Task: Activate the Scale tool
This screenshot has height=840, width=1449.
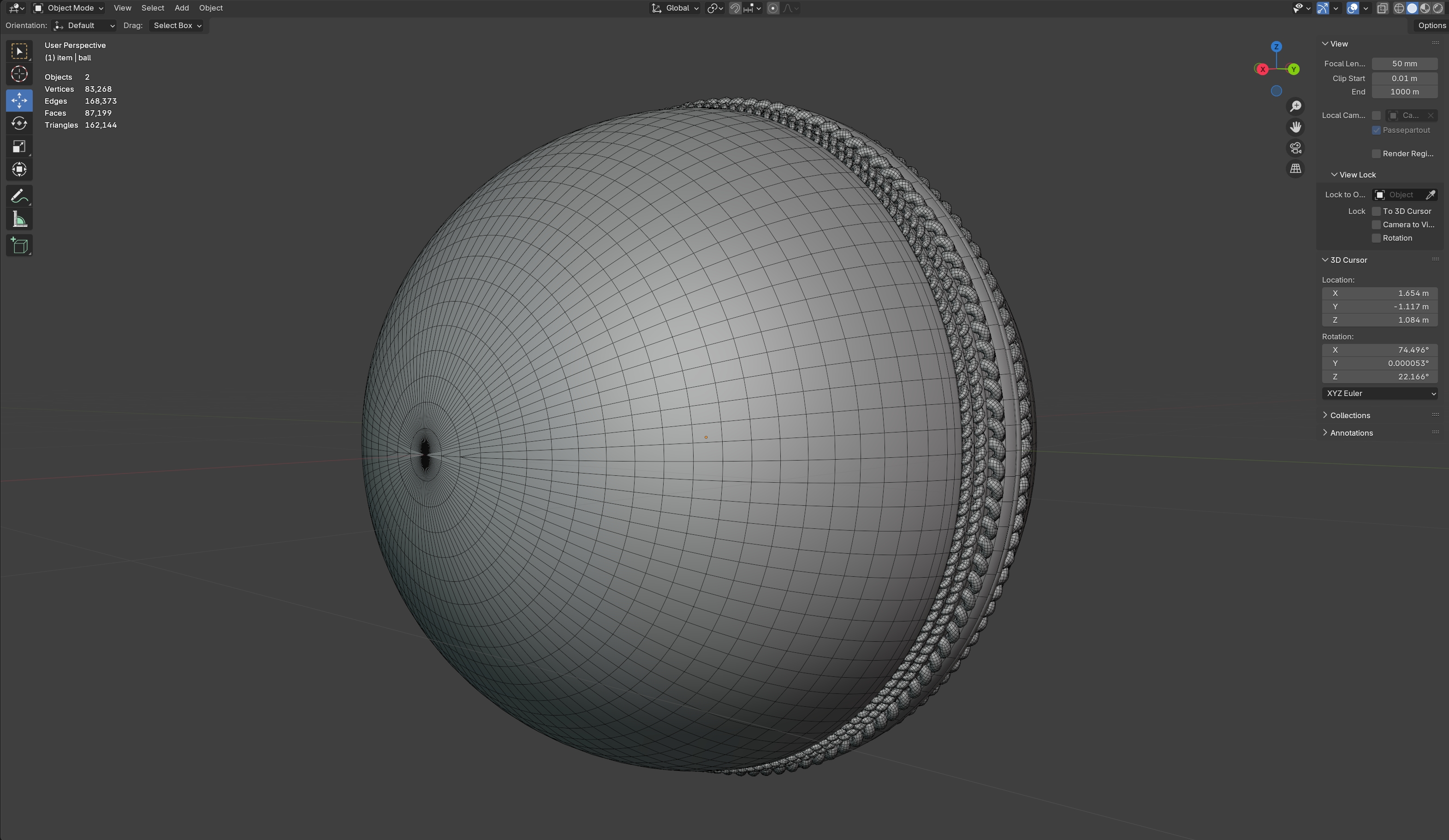Action: [x=19, y=147]
